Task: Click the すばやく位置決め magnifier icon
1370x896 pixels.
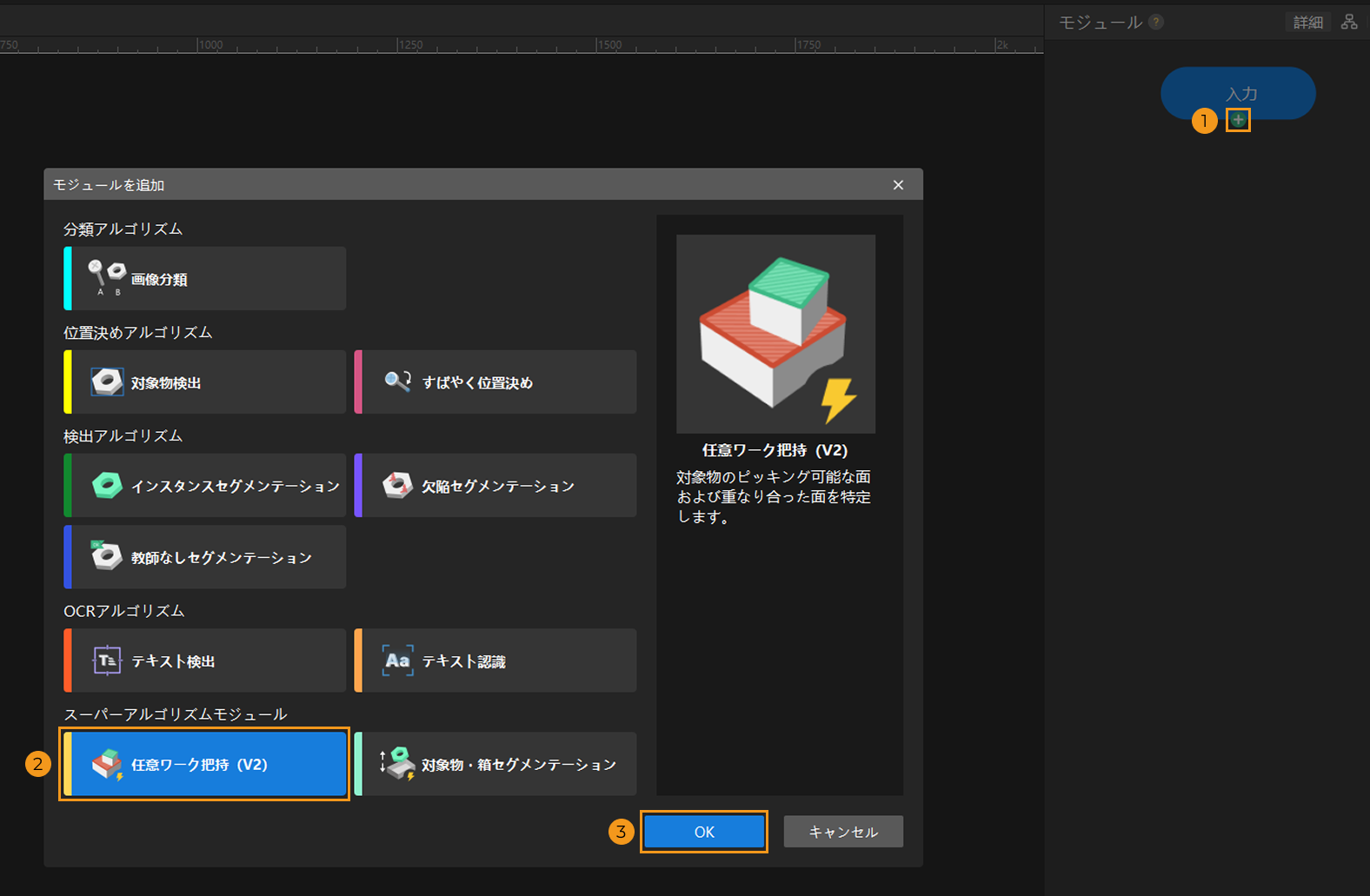Action: pyautogui.click(x=398, y=381)
